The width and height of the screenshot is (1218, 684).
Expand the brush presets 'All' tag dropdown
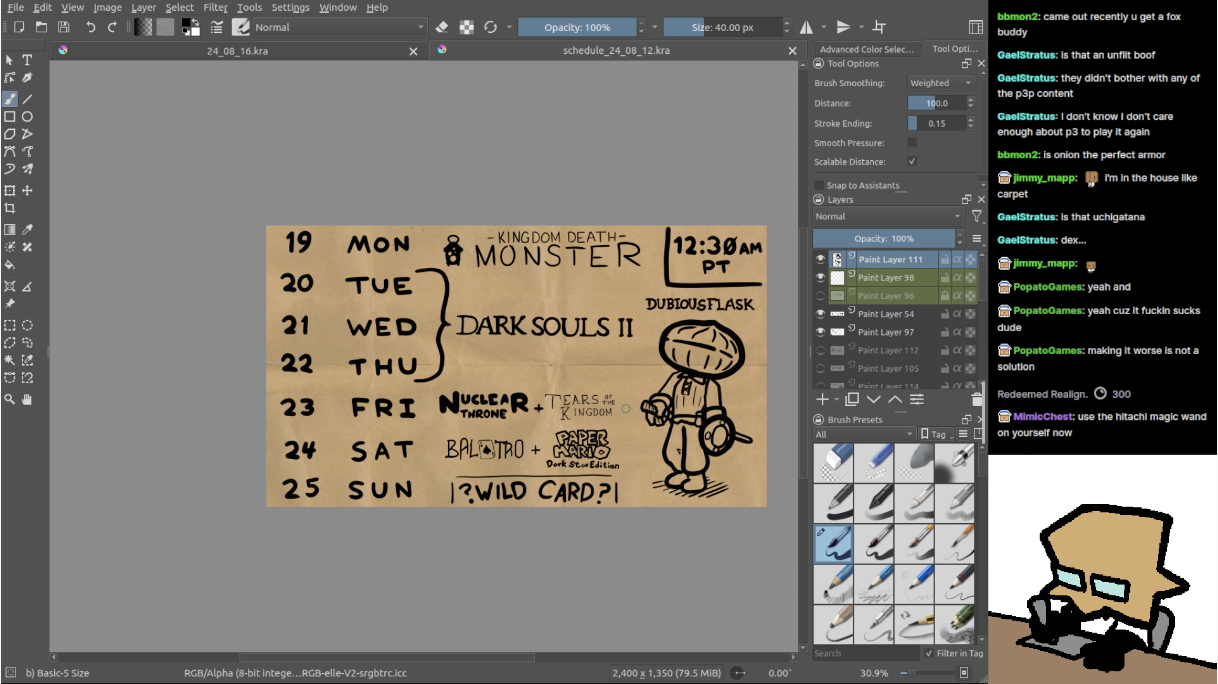point(864,434)
